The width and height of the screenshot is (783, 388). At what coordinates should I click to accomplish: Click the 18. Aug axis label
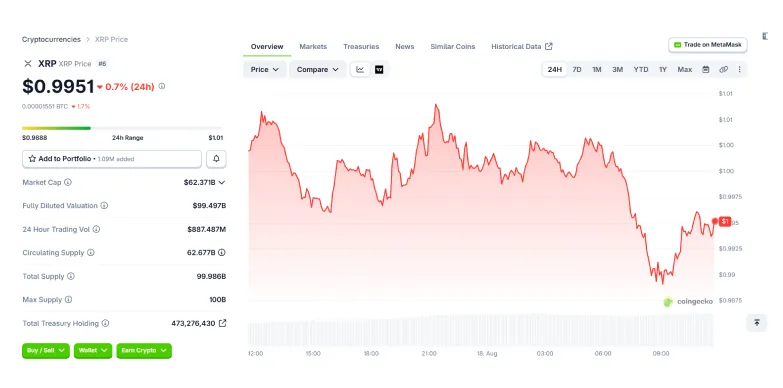486,354
